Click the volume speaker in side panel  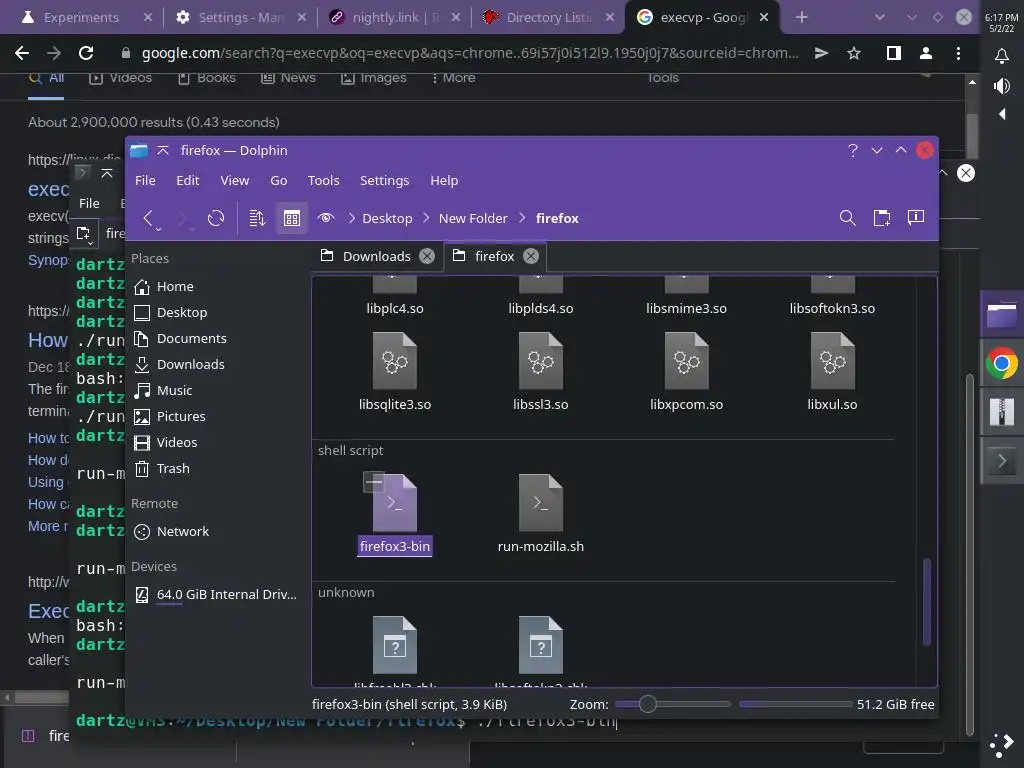tap(1002, 86)
